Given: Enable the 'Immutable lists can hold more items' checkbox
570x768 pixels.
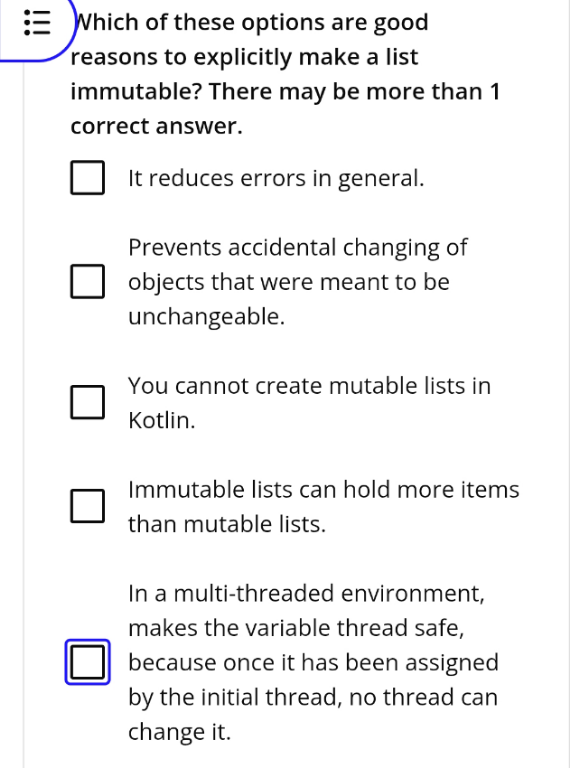Looking at the screenshot, I should pyautogui.click(x=88, y=506).
